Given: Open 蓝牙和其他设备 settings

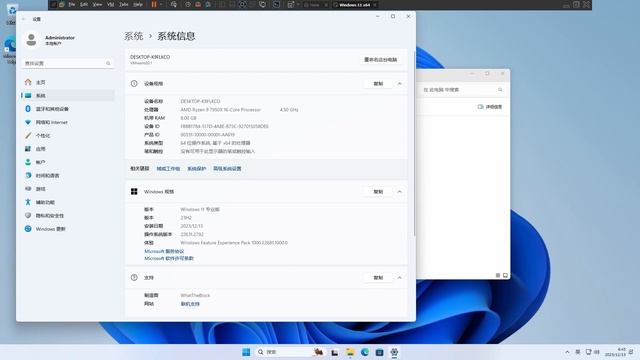Looking at the screenshot, I should click(x=67, y=109).
